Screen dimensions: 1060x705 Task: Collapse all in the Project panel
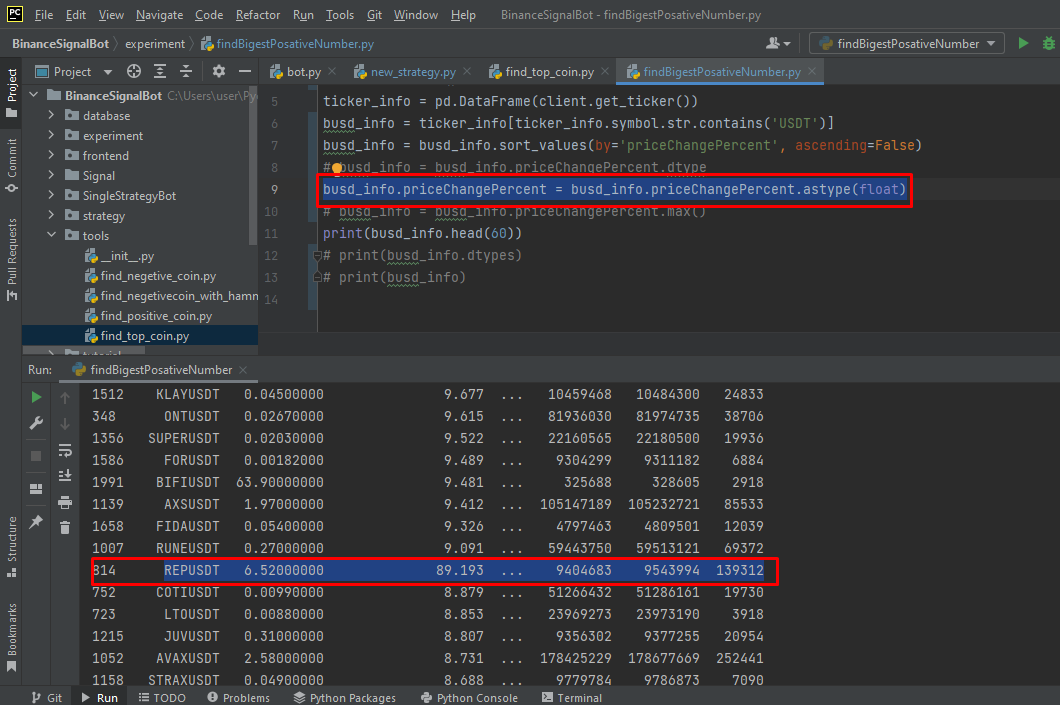coord(185,72)
